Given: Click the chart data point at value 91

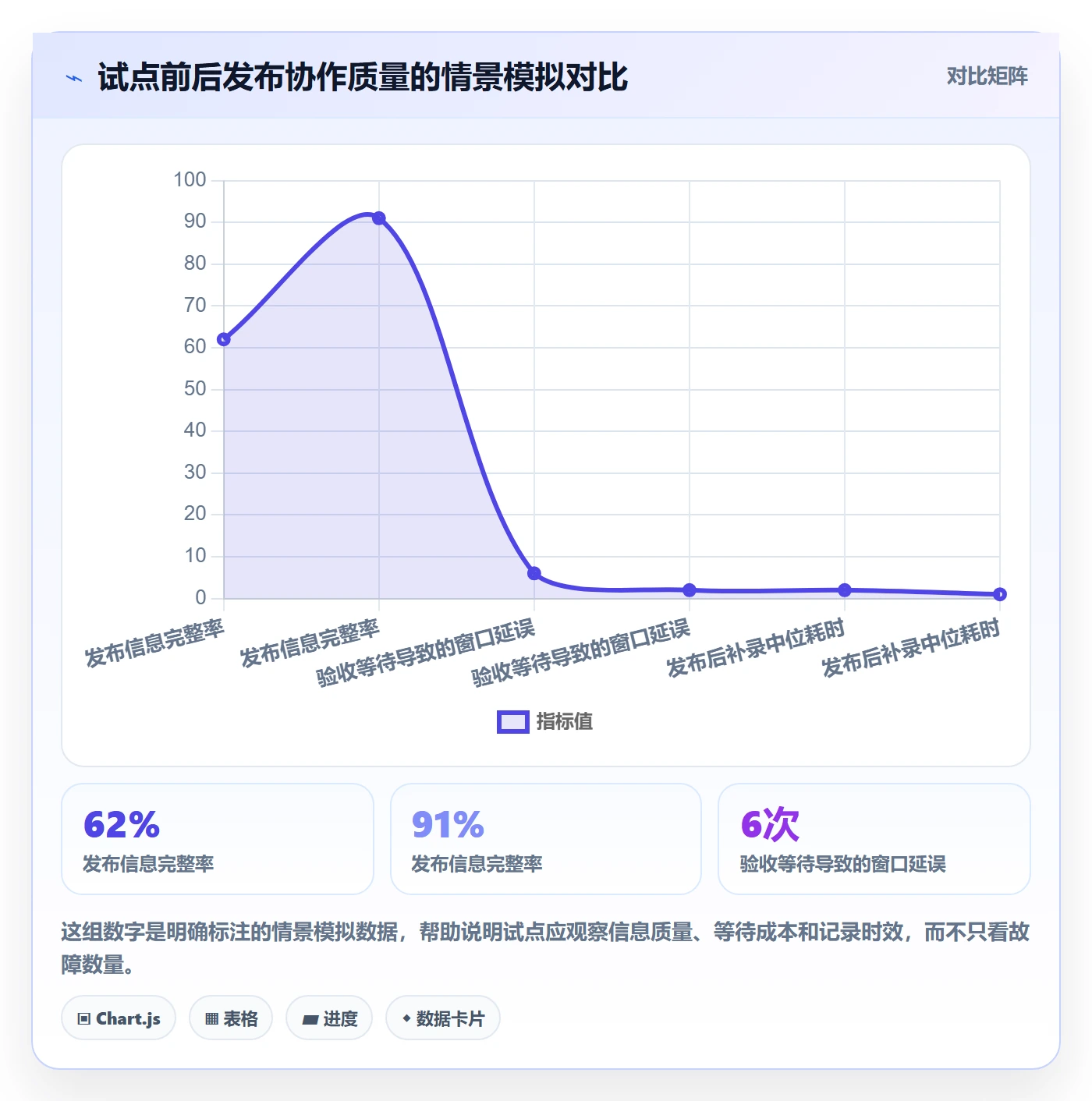Looking at the screenshot, I should point(379,218).
